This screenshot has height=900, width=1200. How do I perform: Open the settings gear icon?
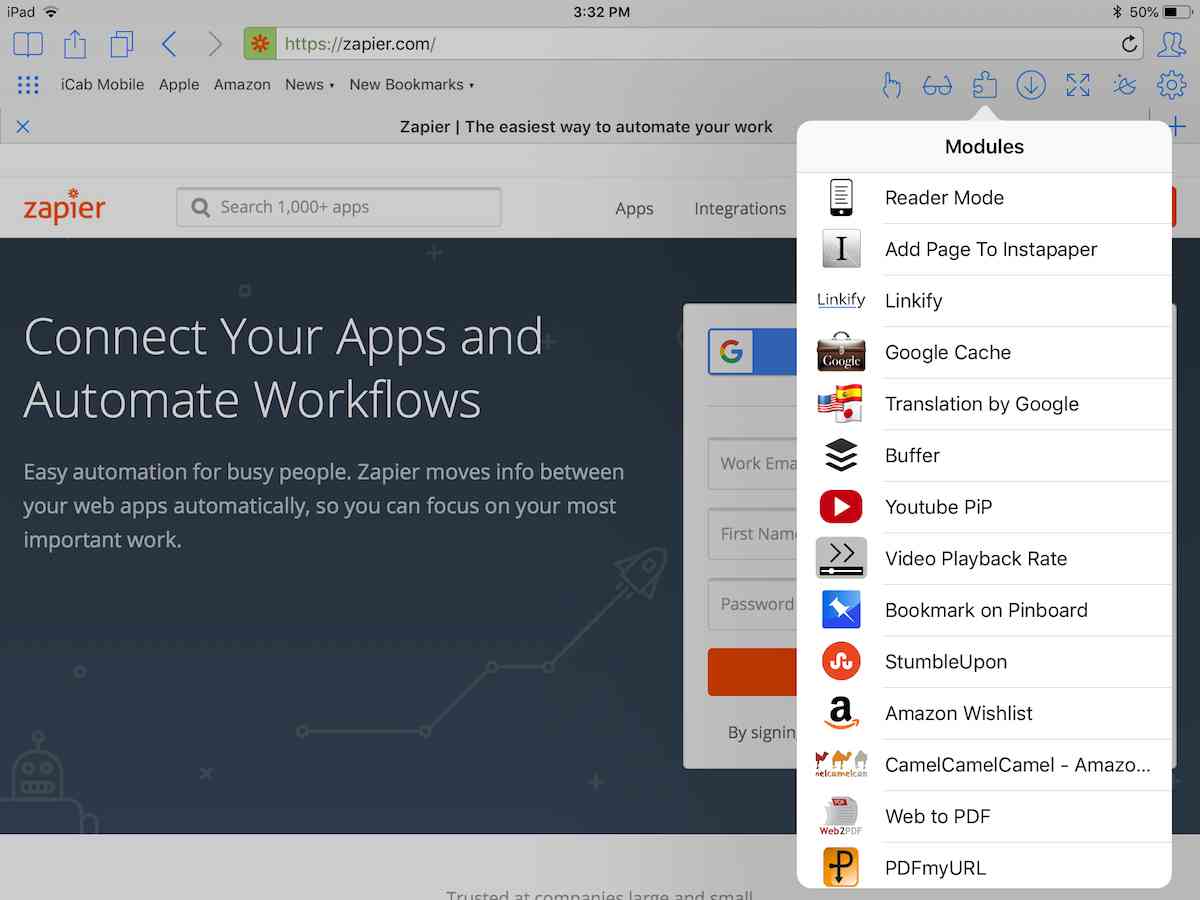[1171, 85]
